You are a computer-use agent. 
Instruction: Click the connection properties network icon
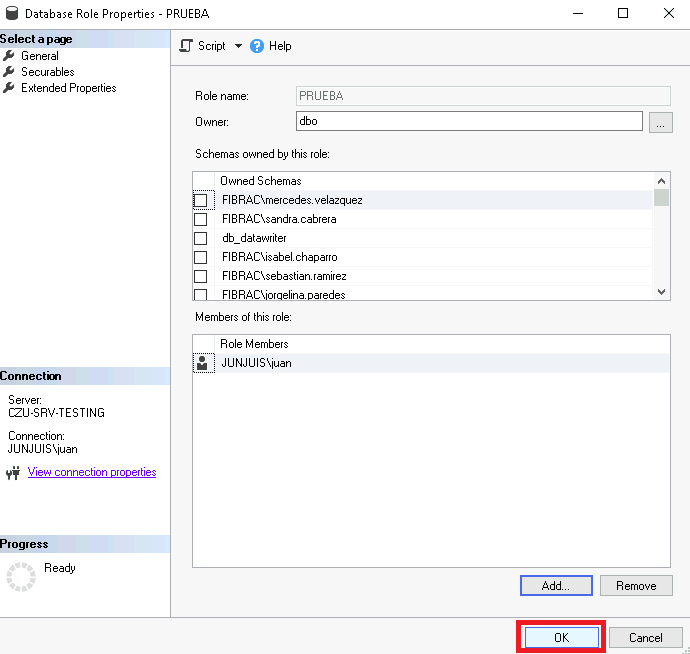(x=13, y=473)
